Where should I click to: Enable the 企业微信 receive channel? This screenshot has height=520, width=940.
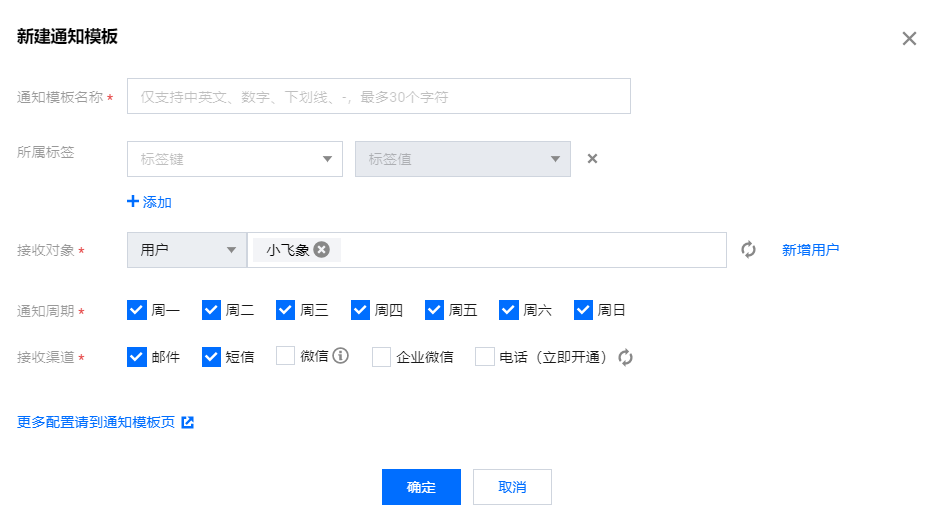click(381, 357)
